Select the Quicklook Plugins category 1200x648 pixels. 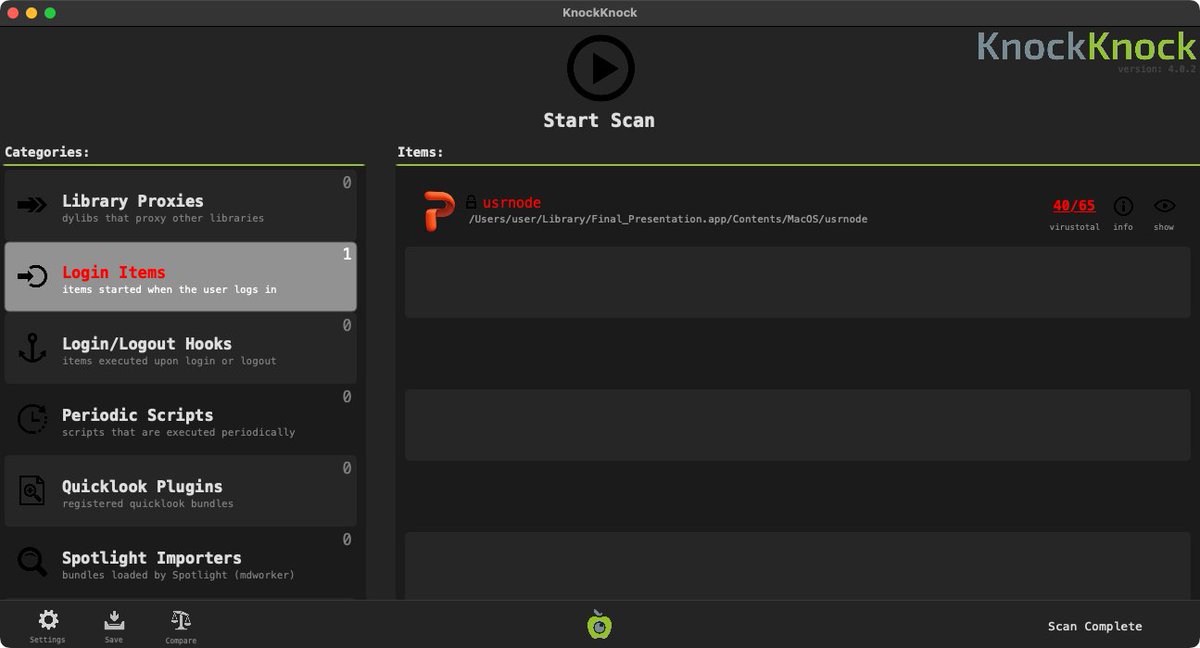point(180,491)
